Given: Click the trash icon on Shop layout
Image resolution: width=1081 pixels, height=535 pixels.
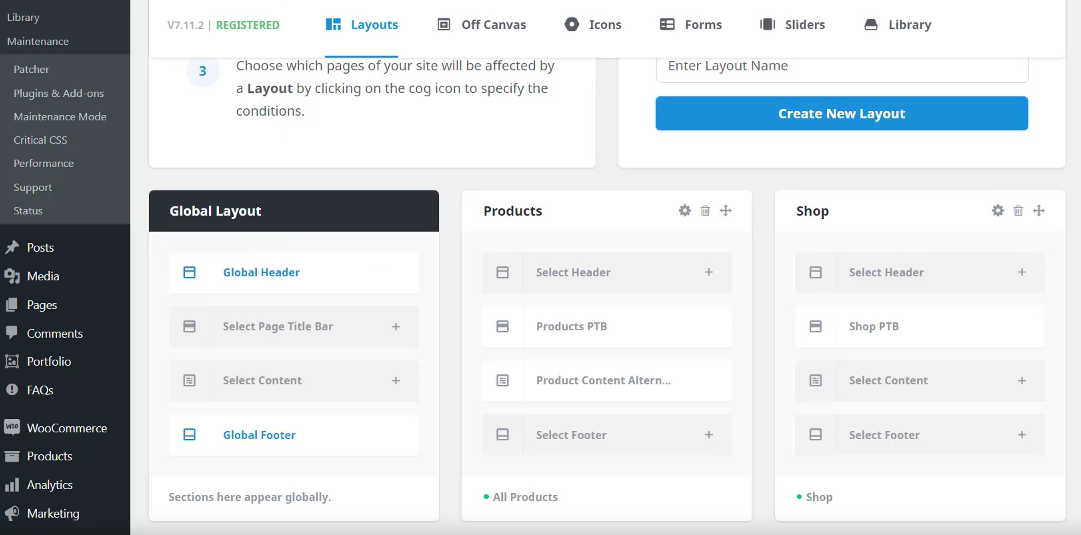Looking at the screenshot, I should [x=1018, y=211].
